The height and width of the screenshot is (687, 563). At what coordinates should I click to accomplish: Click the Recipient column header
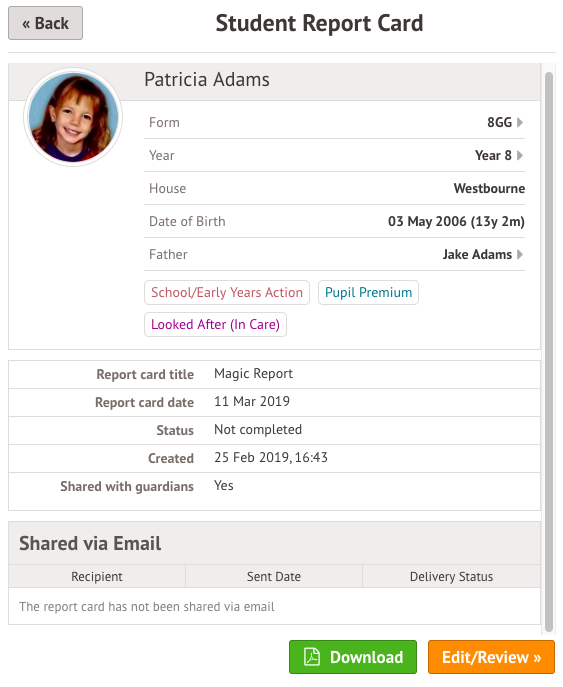point(97,577)
